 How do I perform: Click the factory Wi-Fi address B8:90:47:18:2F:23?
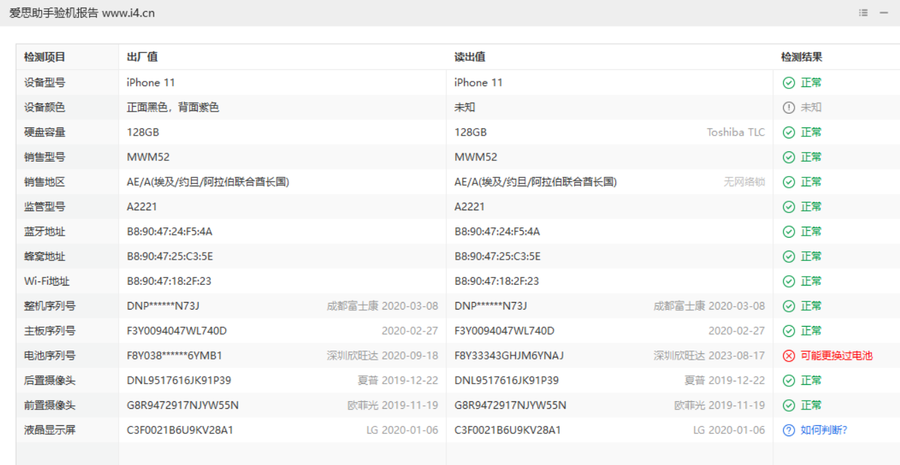pyautogui.click(x=169, y=281)
